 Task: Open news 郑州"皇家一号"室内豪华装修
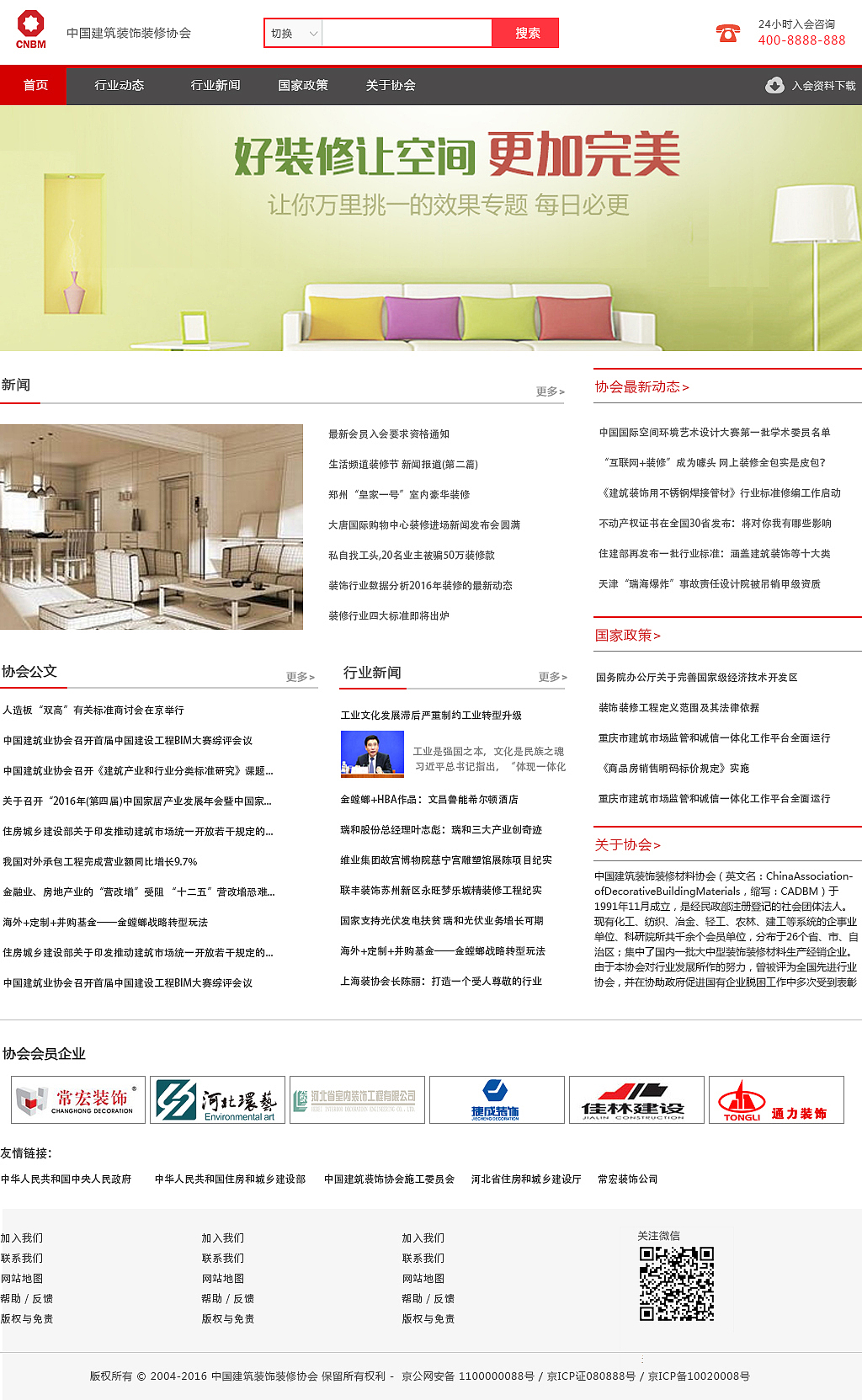click(399, 495)
